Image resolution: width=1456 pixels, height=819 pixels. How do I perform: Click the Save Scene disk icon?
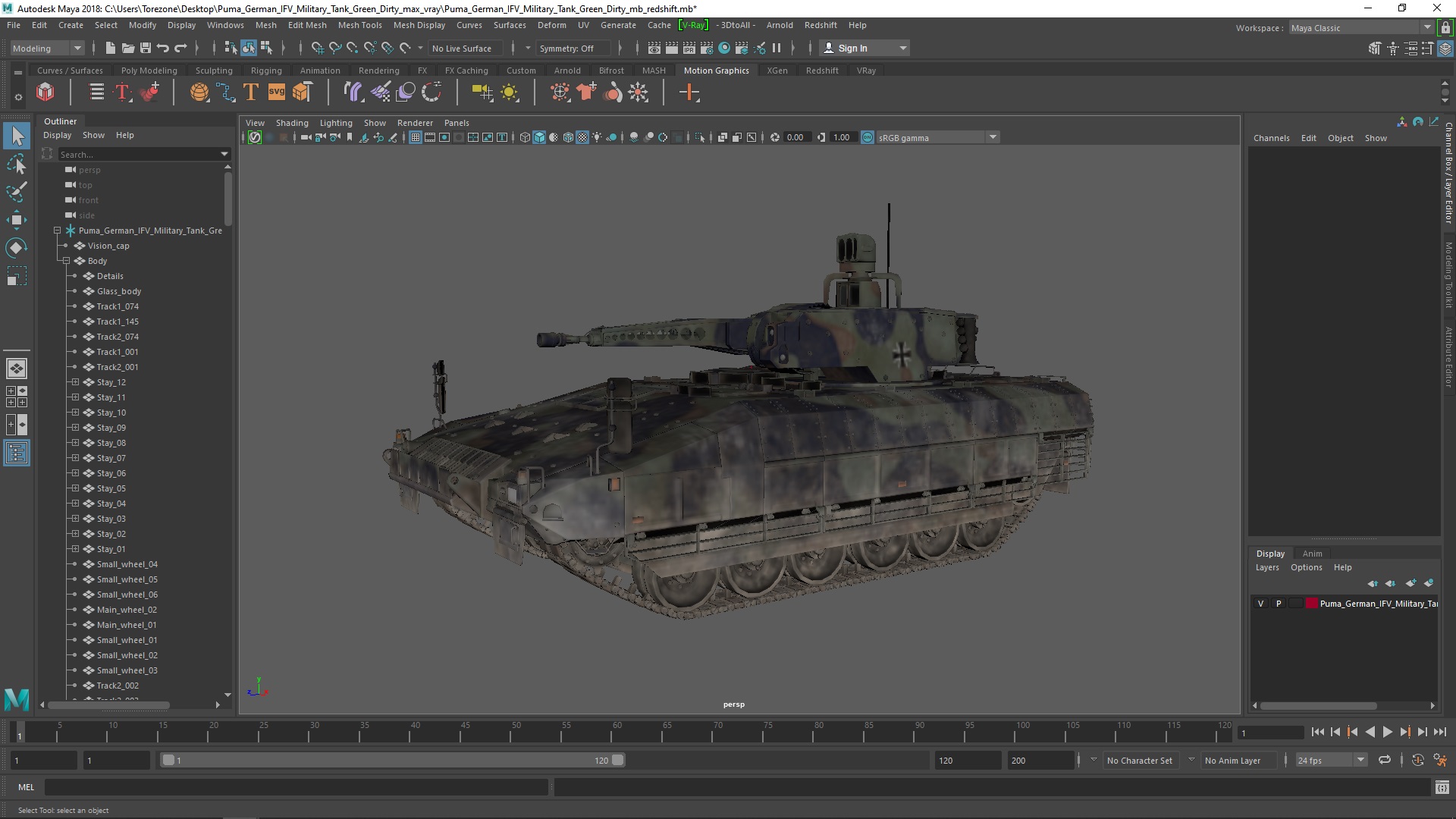coord(146,48)
